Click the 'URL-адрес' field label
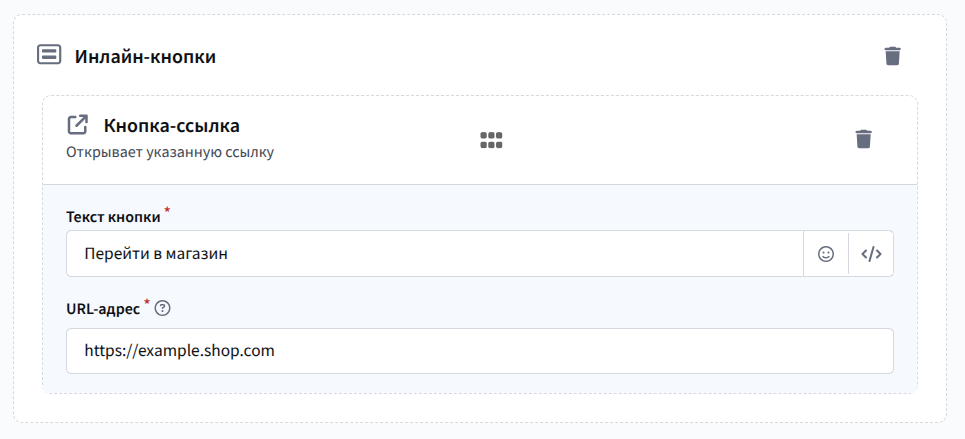Image resolution: width=965 pixels, height=439 pixels. tap(102, 309)
